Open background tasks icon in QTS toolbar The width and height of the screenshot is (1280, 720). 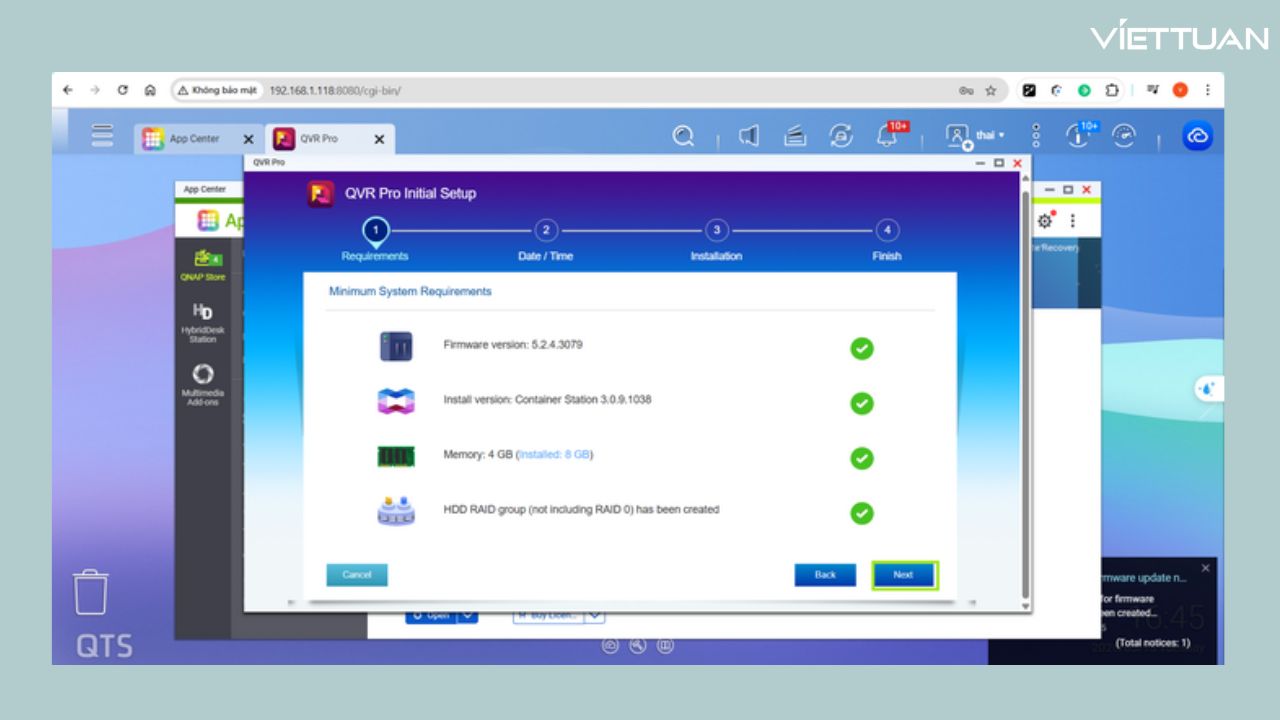[x=795, y=136]
